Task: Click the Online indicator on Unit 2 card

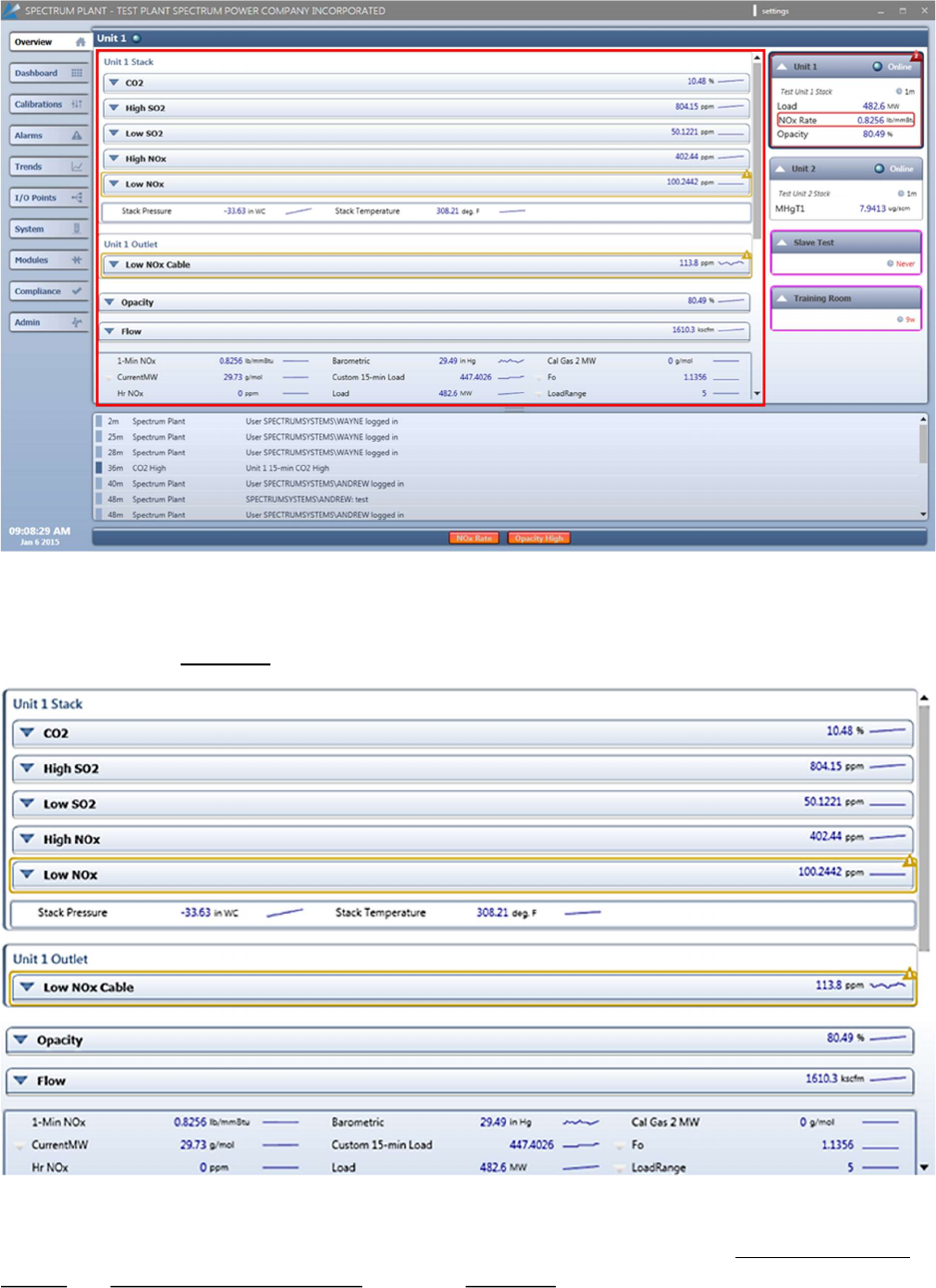Action: coord(893,169)
